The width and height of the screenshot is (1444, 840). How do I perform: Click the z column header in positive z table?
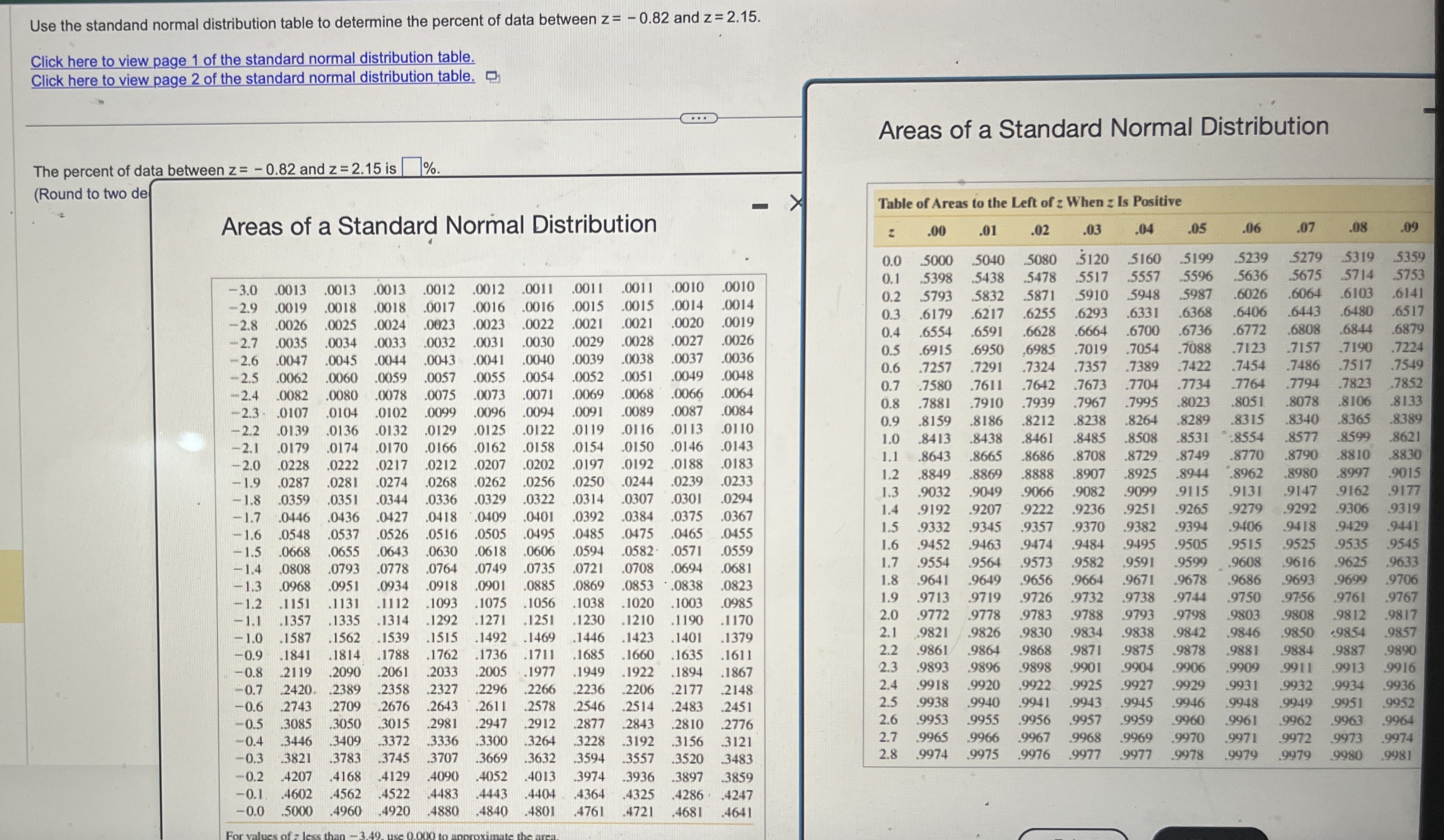891,233
